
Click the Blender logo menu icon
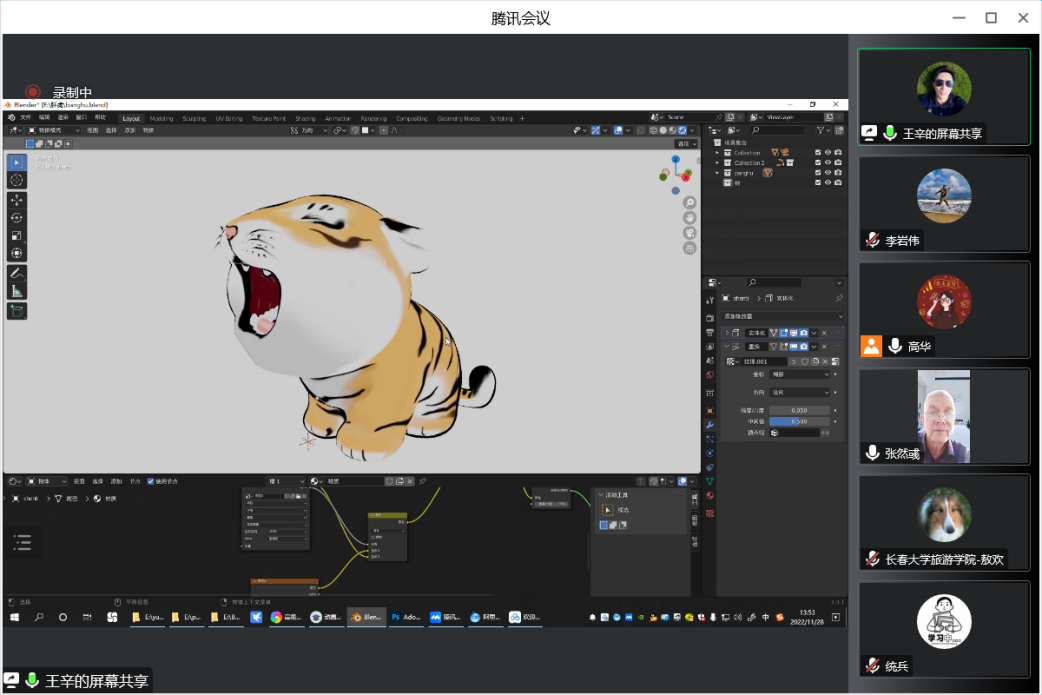(x=11, y=118)
